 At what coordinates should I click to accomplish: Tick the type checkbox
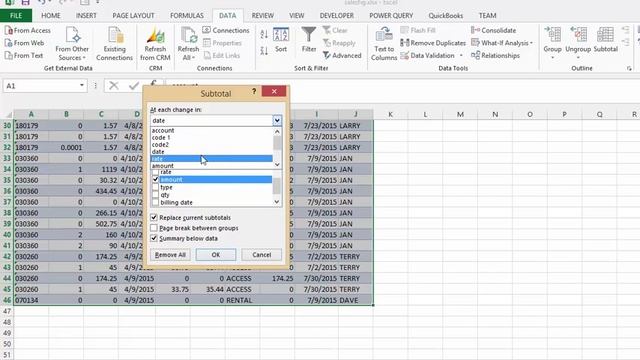tap(155, 187)
